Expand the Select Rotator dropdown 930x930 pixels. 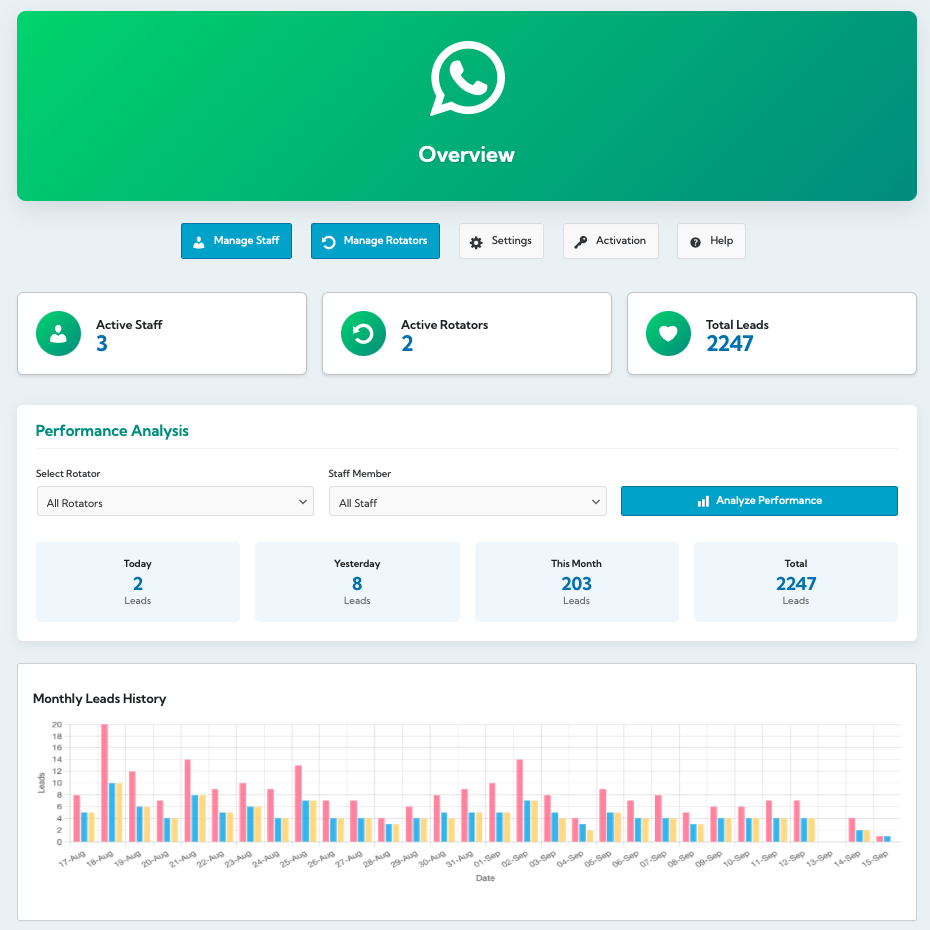click(x=175, y=502)
